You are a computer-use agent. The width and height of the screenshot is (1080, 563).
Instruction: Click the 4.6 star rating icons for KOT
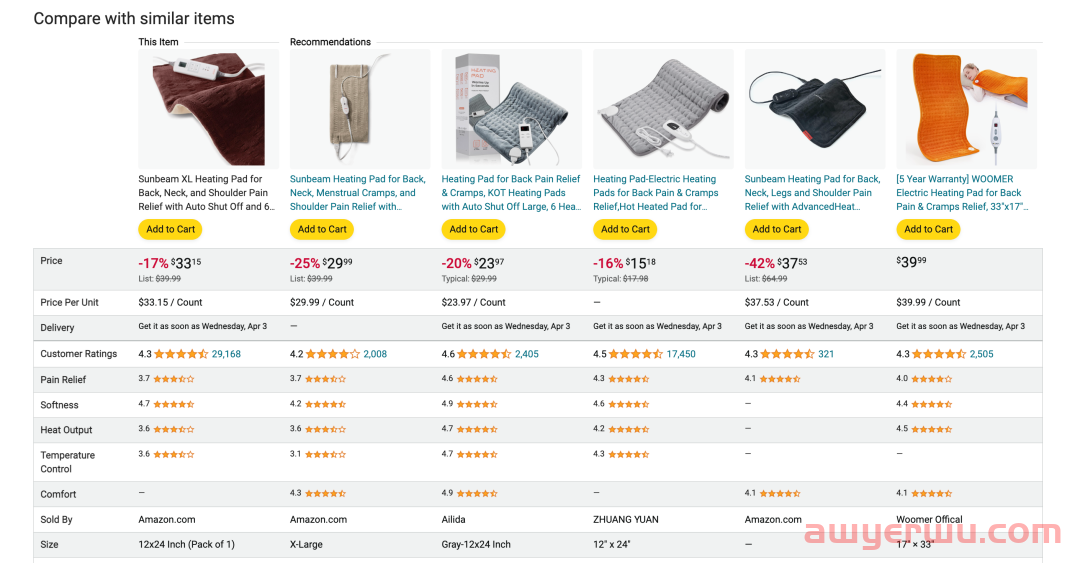click(x=484, y=354)
